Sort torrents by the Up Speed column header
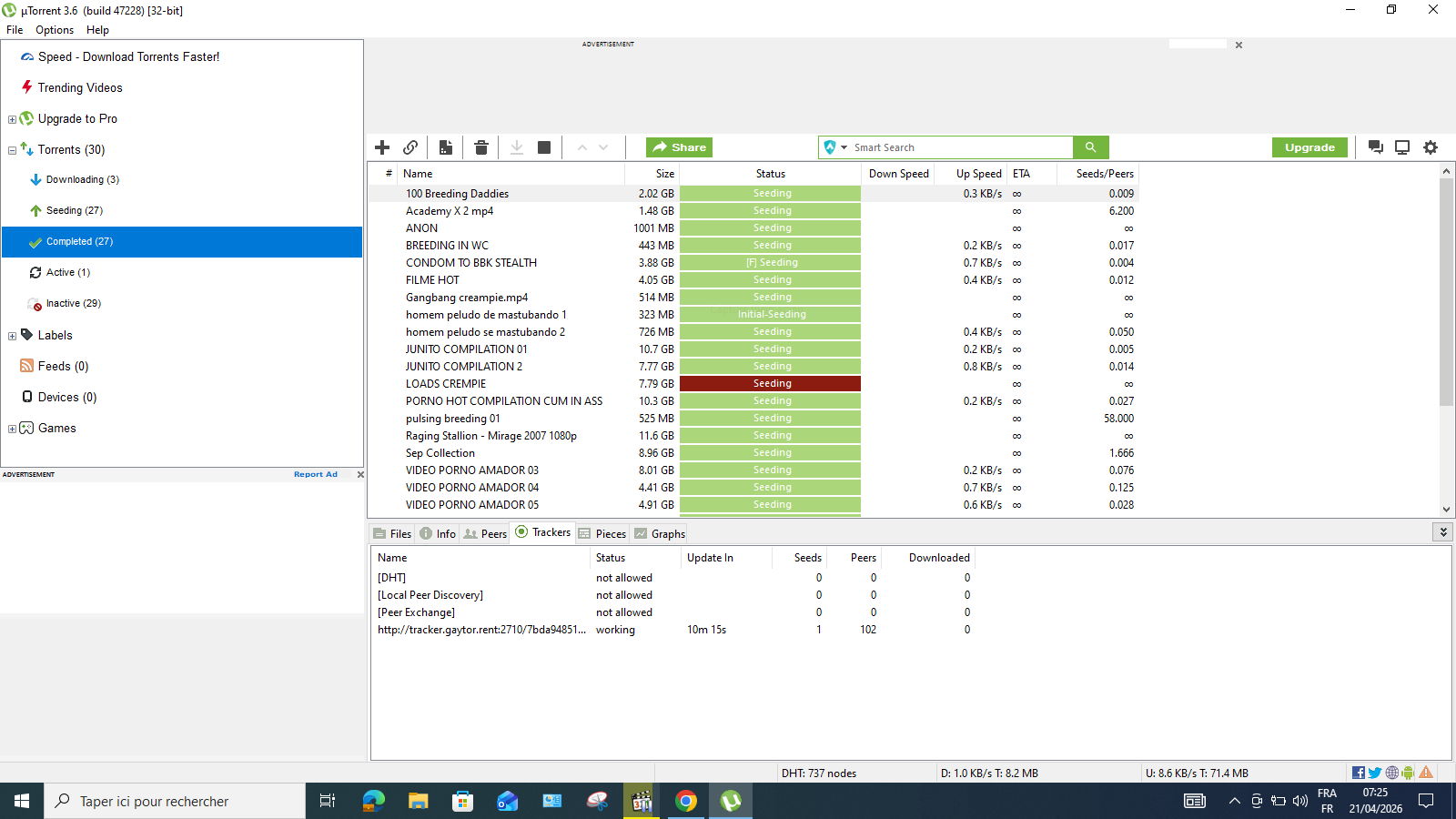 click(969, 174)
